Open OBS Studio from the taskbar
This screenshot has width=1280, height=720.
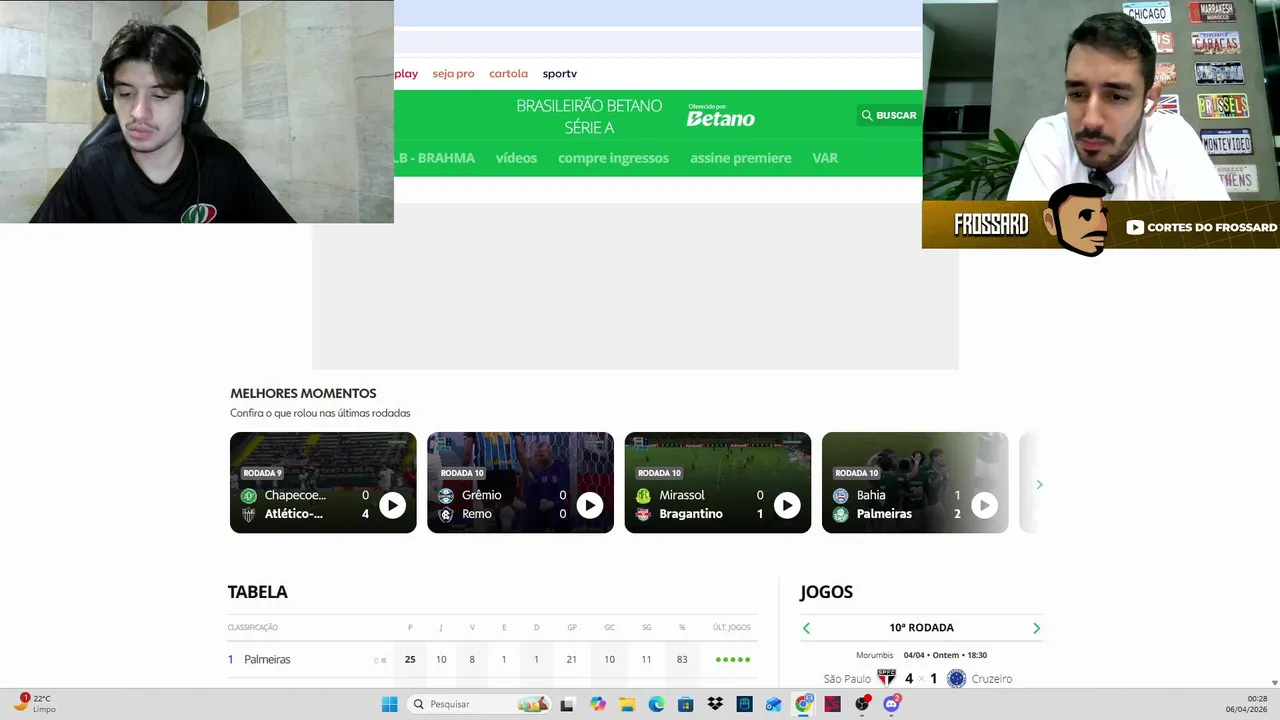pos(862,704)
